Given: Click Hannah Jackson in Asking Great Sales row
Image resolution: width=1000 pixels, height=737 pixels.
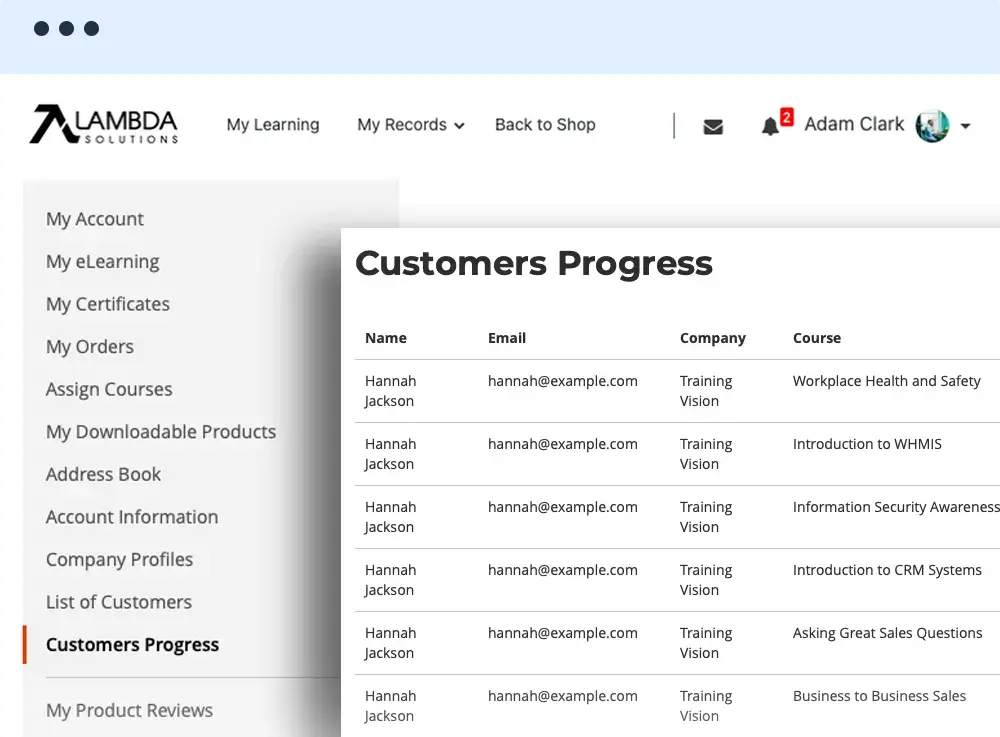Looking at the screenshot, I should point(390,643).
